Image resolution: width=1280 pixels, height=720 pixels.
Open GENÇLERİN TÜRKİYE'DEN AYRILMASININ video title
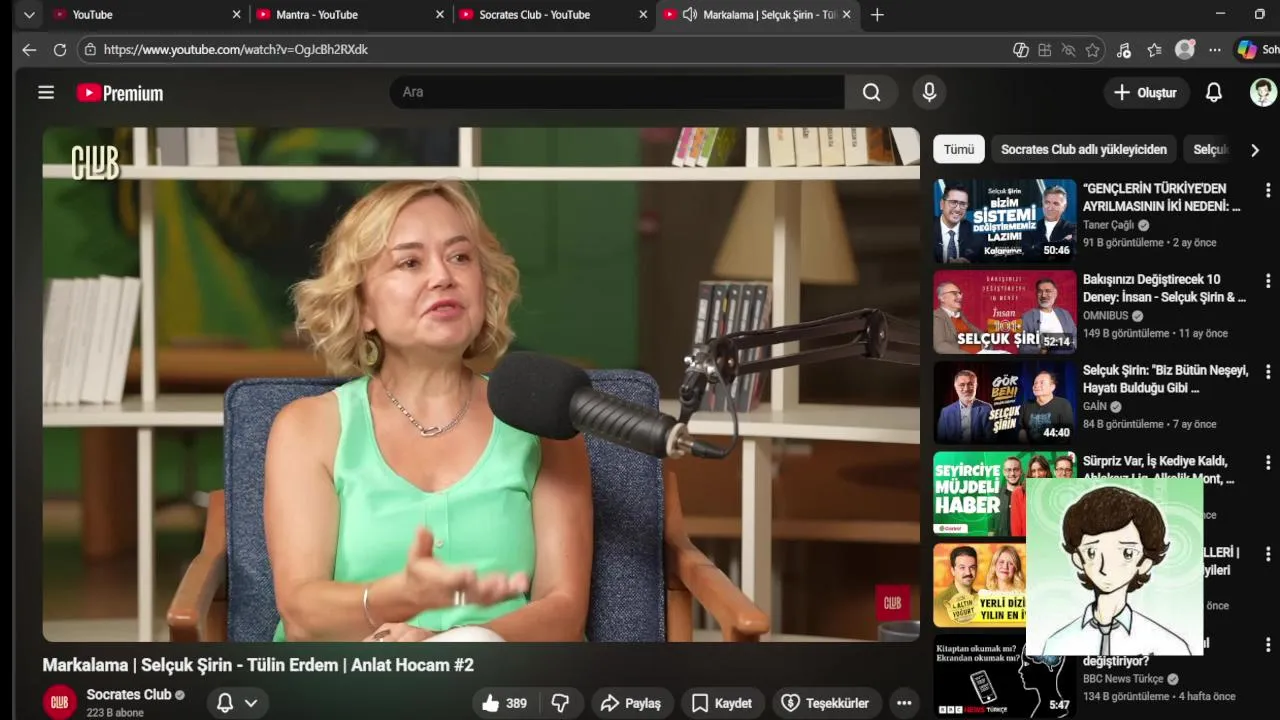click(x=1162, y=198)
